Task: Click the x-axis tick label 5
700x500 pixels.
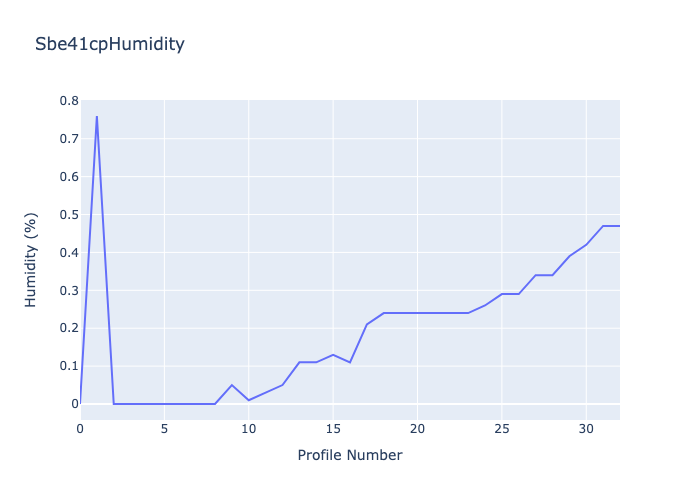Action: 165,429
